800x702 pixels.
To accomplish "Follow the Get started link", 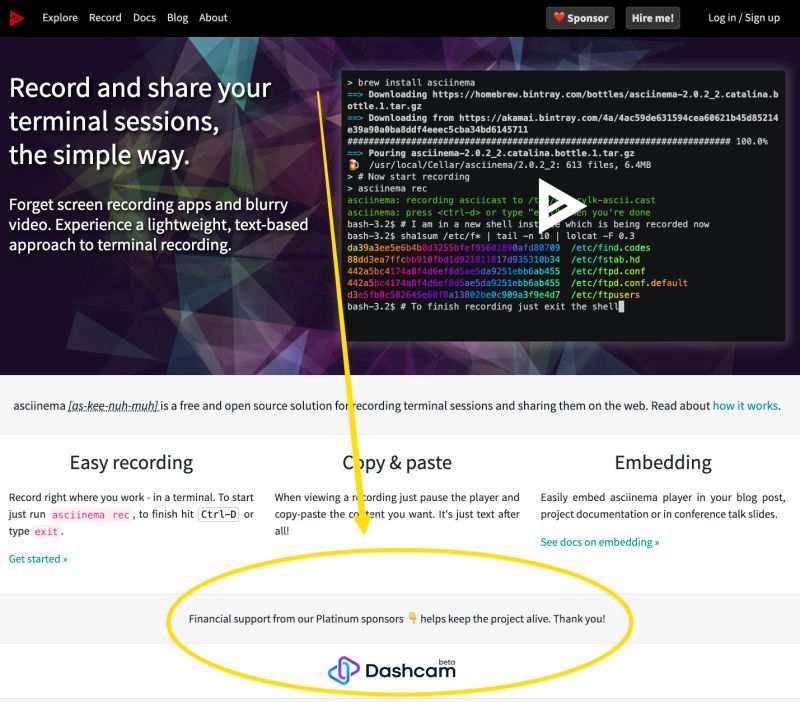I will point(38,559).
